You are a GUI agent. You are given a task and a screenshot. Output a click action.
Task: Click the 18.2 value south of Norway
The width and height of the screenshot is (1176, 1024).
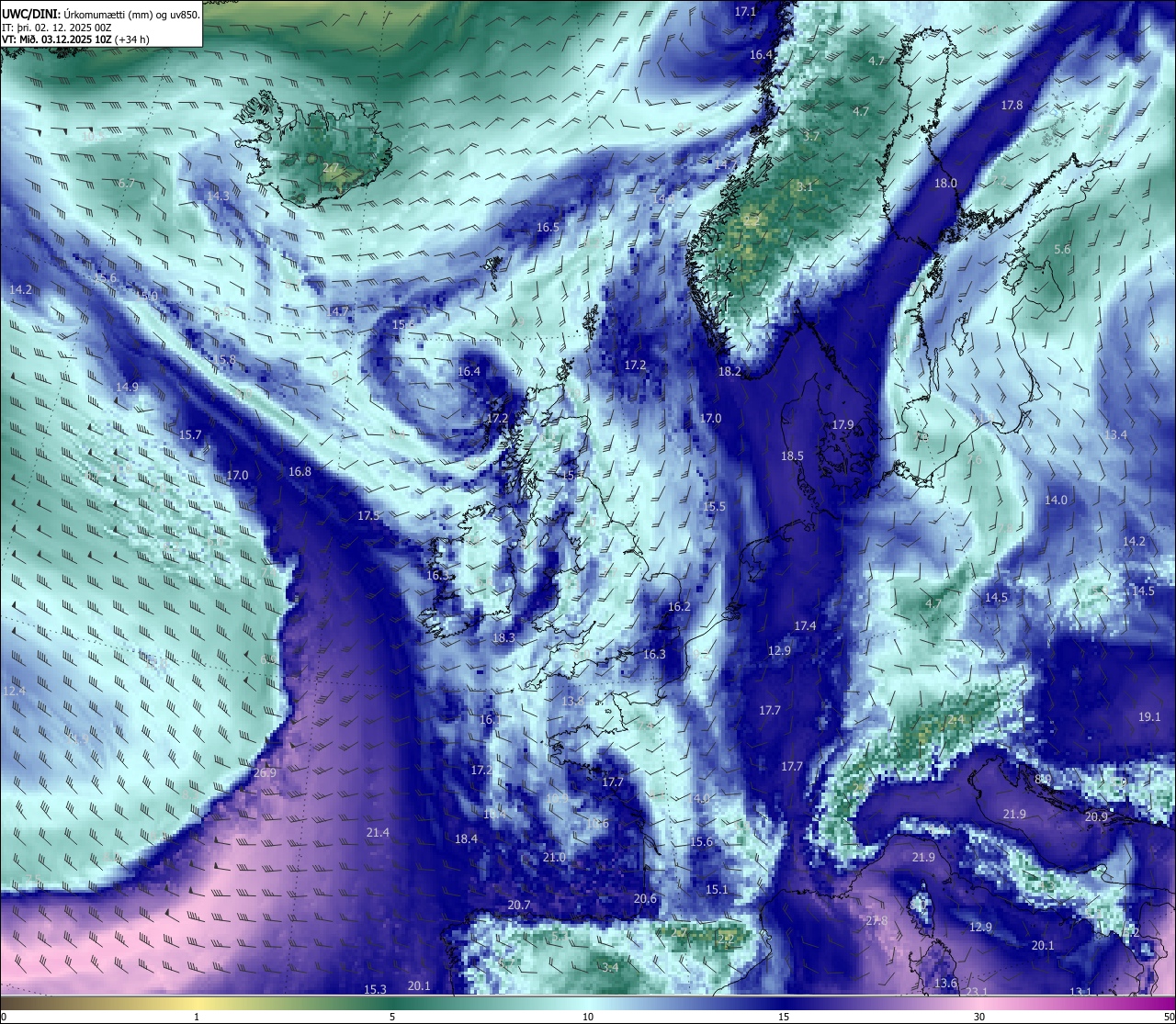point(729,372)
